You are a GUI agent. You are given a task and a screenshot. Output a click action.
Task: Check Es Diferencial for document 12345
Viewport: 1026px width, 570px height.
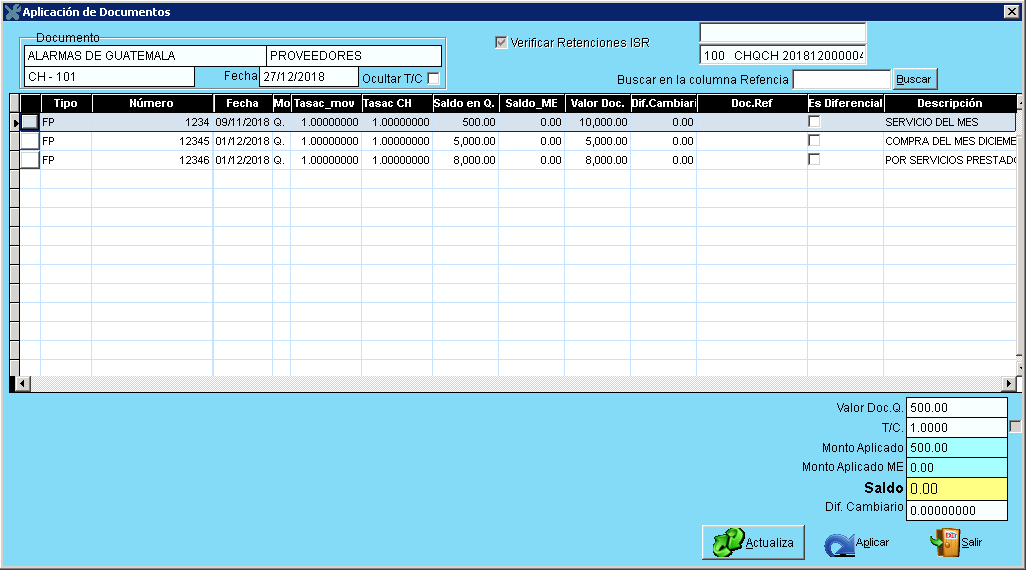coord(814,141)
